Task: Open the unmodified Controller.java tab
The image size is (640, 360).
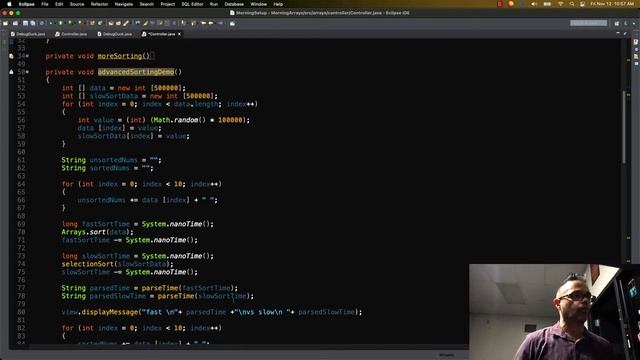Action: (71, 34)
